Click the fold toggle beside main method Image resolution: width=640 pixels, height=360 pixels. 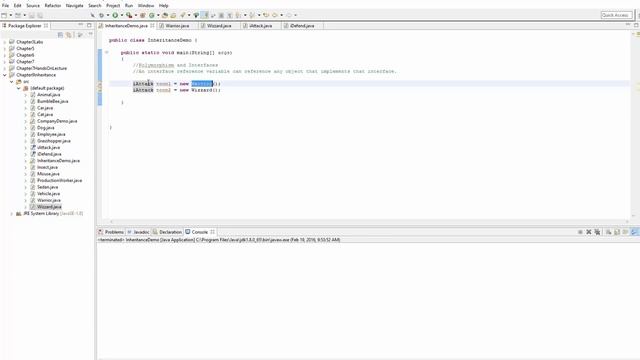click(x=107, y=52)
